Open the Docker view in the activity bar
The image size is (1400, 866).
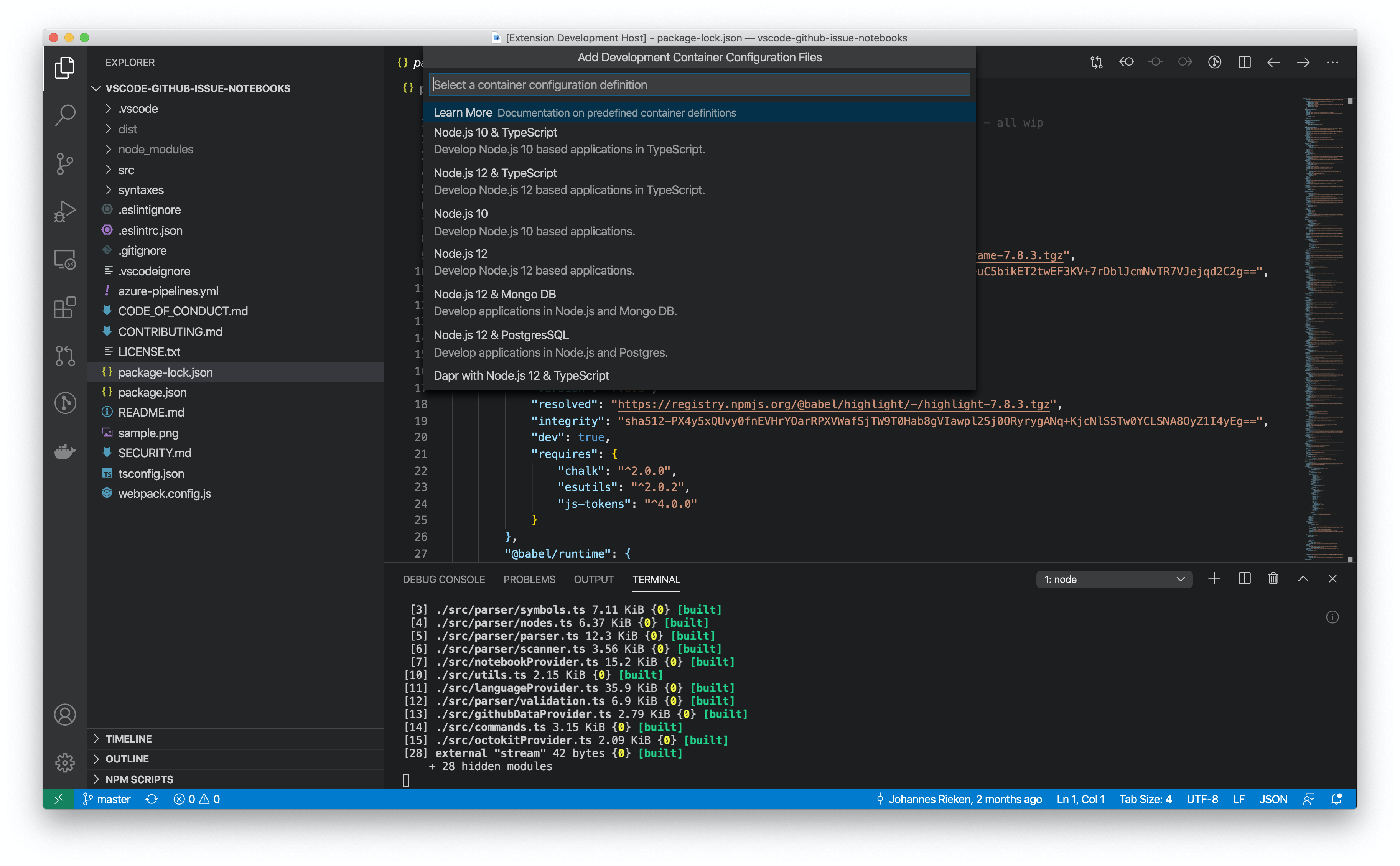65,452
